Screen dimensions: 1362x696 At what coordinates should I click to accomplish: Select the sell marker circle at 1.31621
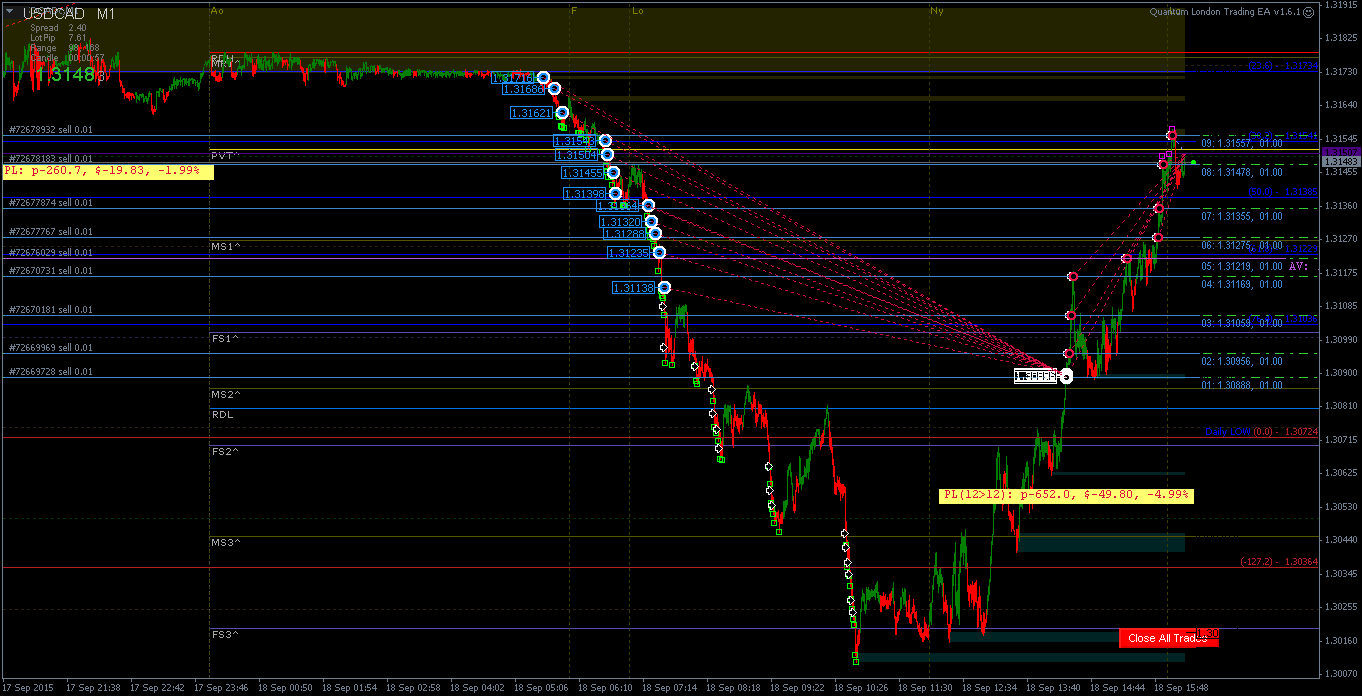[562, 113]
